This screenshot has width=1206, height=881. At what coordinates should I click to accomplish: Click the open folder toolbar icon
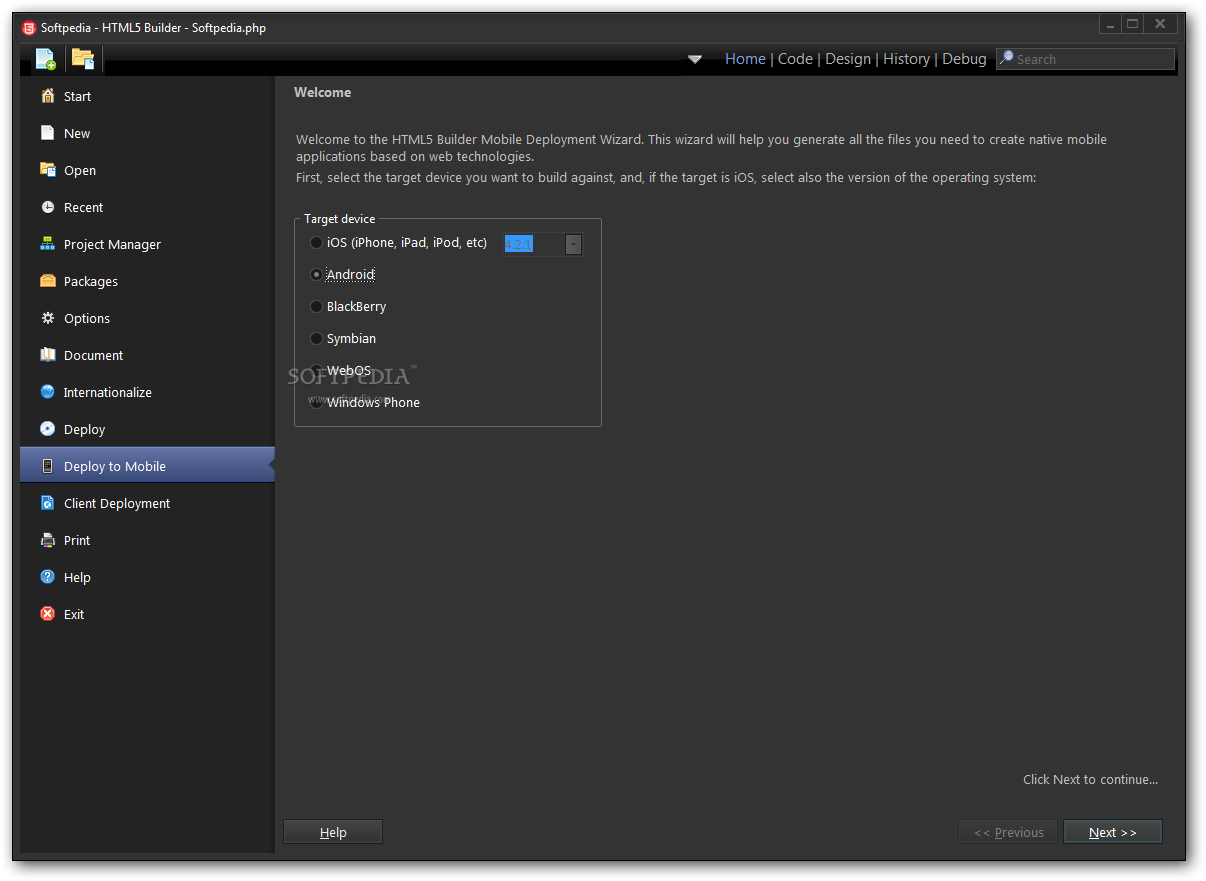click(x=83, y=59)
